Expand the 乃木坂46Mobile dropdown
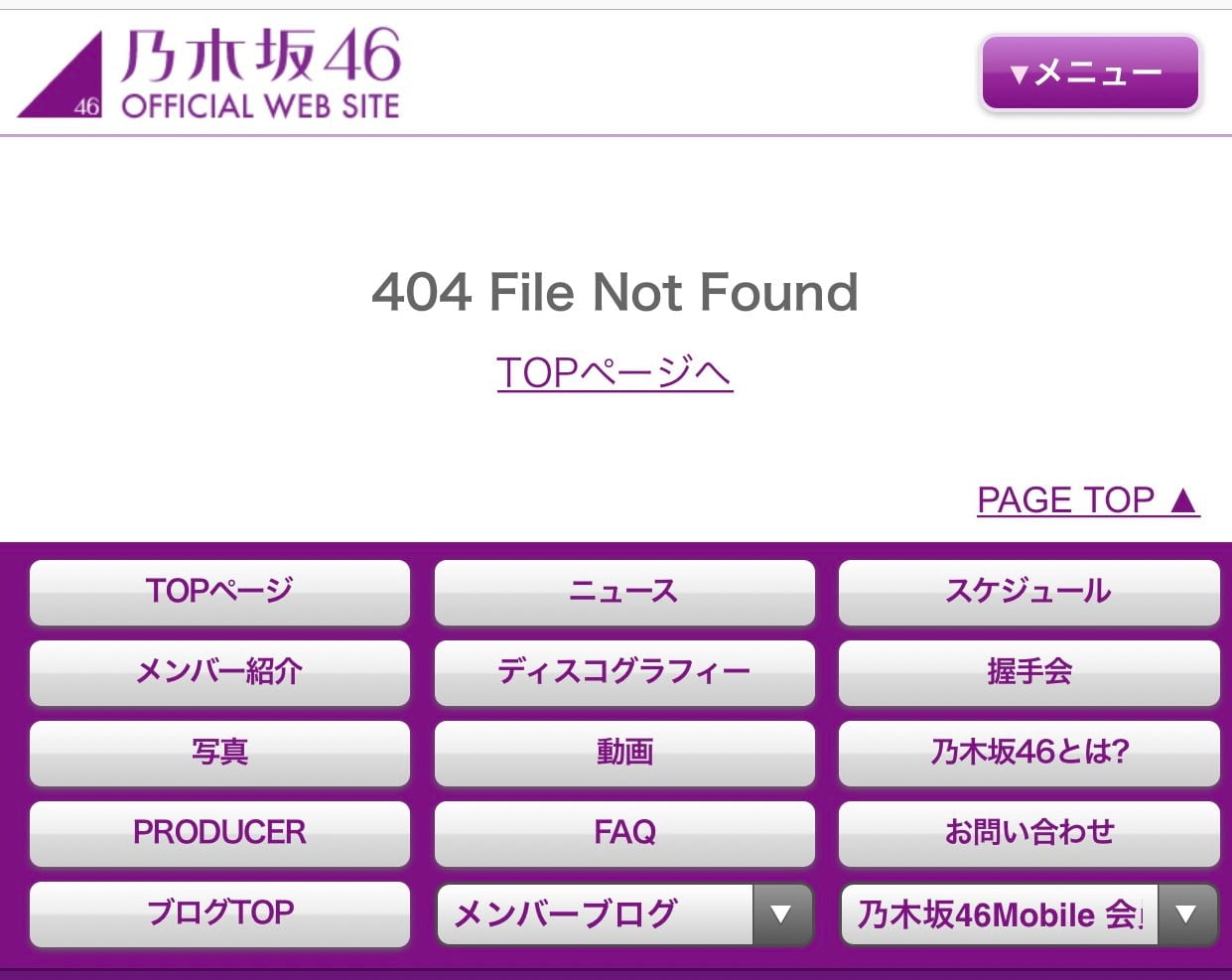 (x=1028, y=914)
